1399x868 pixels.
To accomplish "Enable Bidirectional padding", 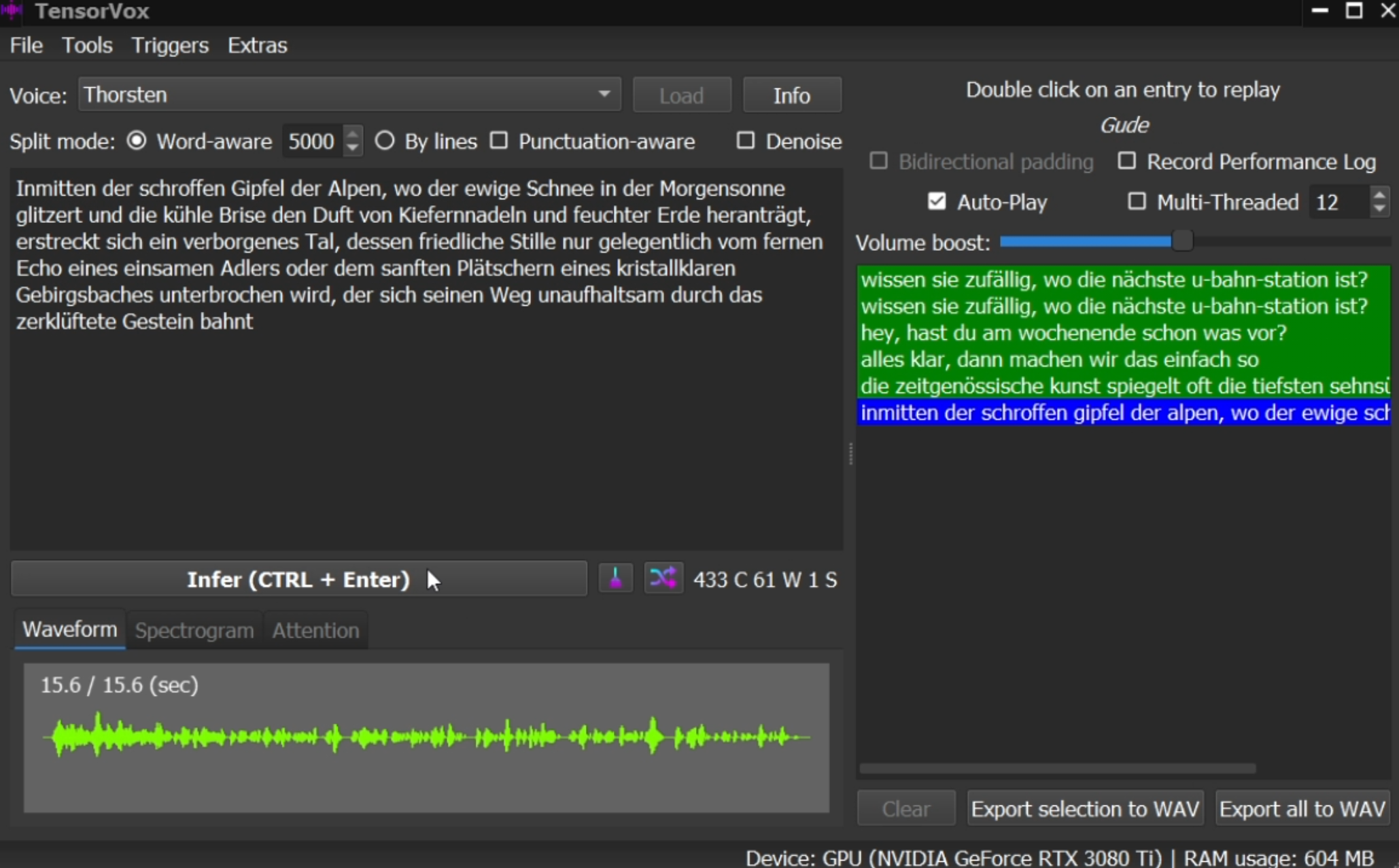I will point(878,160).
